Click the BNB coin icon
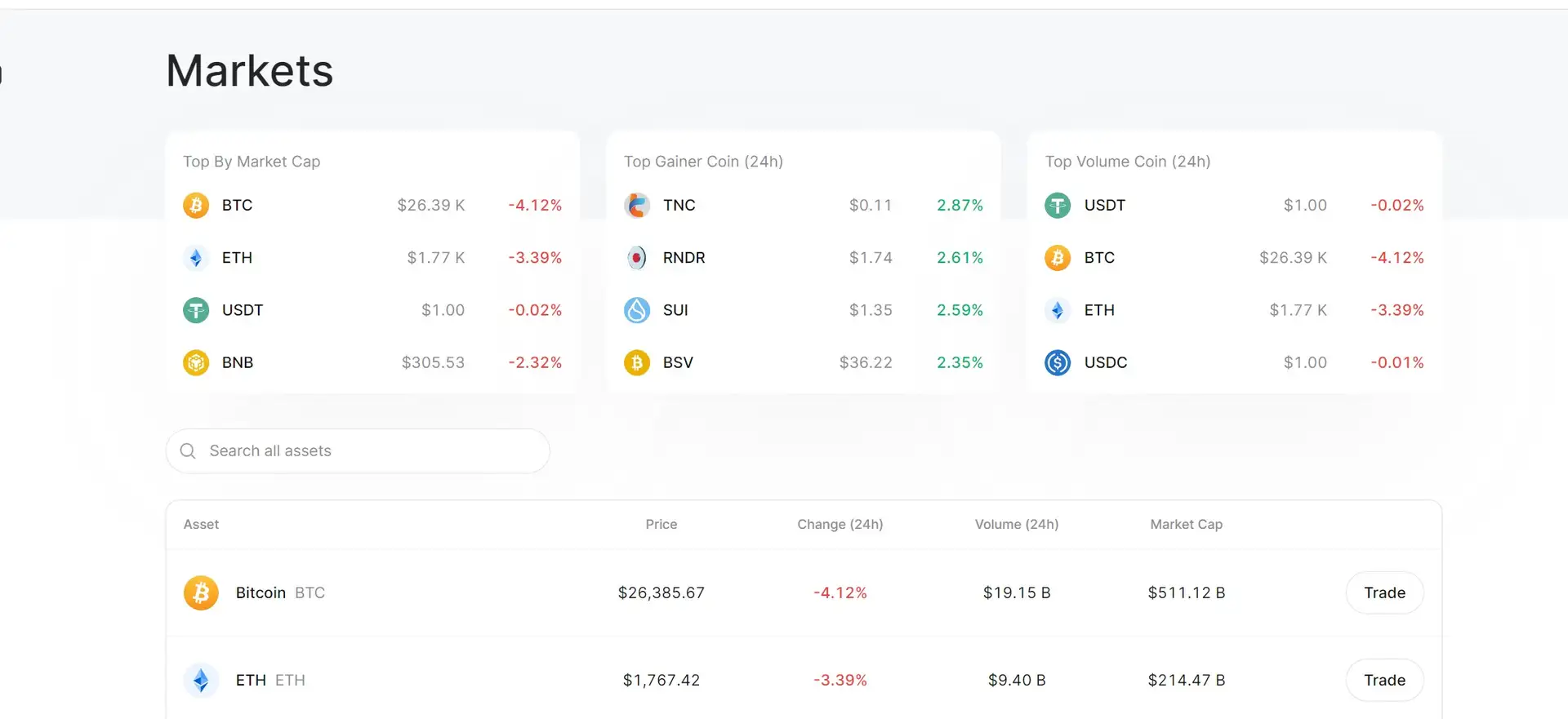The width and height of the screenshot is (1568, 719). (x=196, y=362)
